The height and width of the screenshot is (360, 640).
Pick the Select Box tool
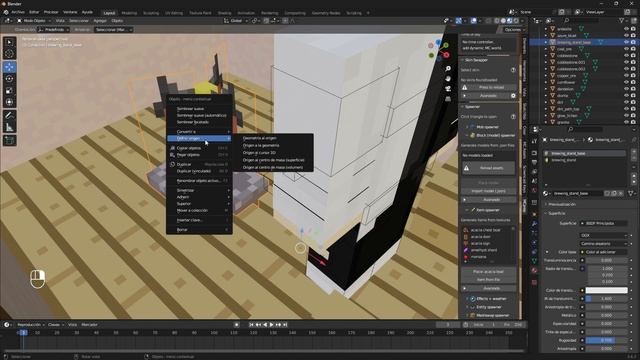[x=9, y=42]
